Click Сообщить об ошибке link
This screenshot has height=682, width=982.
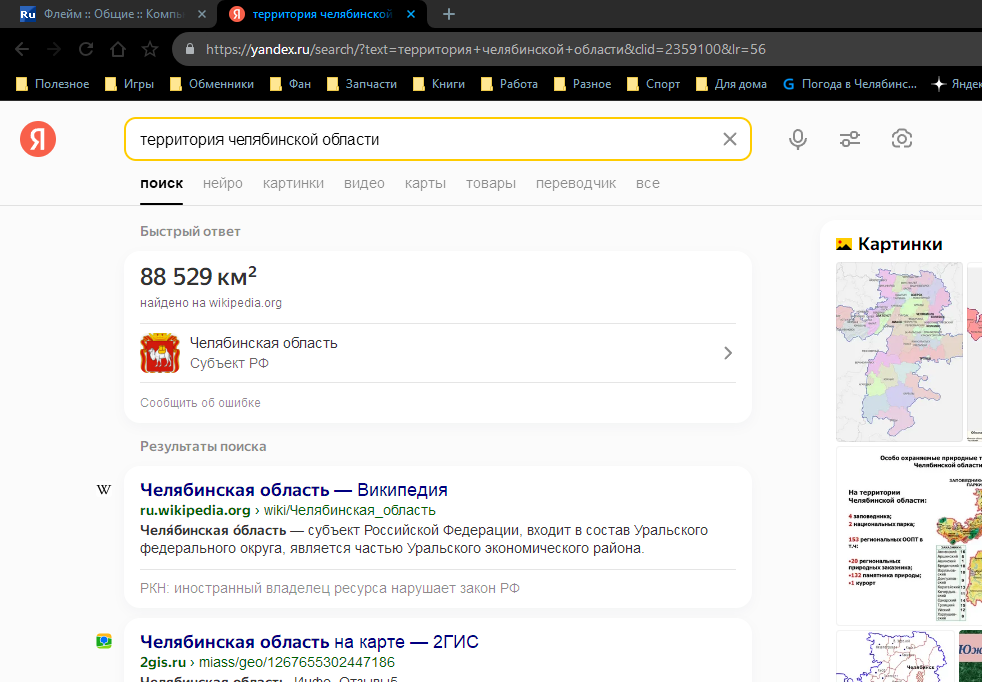pyautogui.click(x=200, y=403)
